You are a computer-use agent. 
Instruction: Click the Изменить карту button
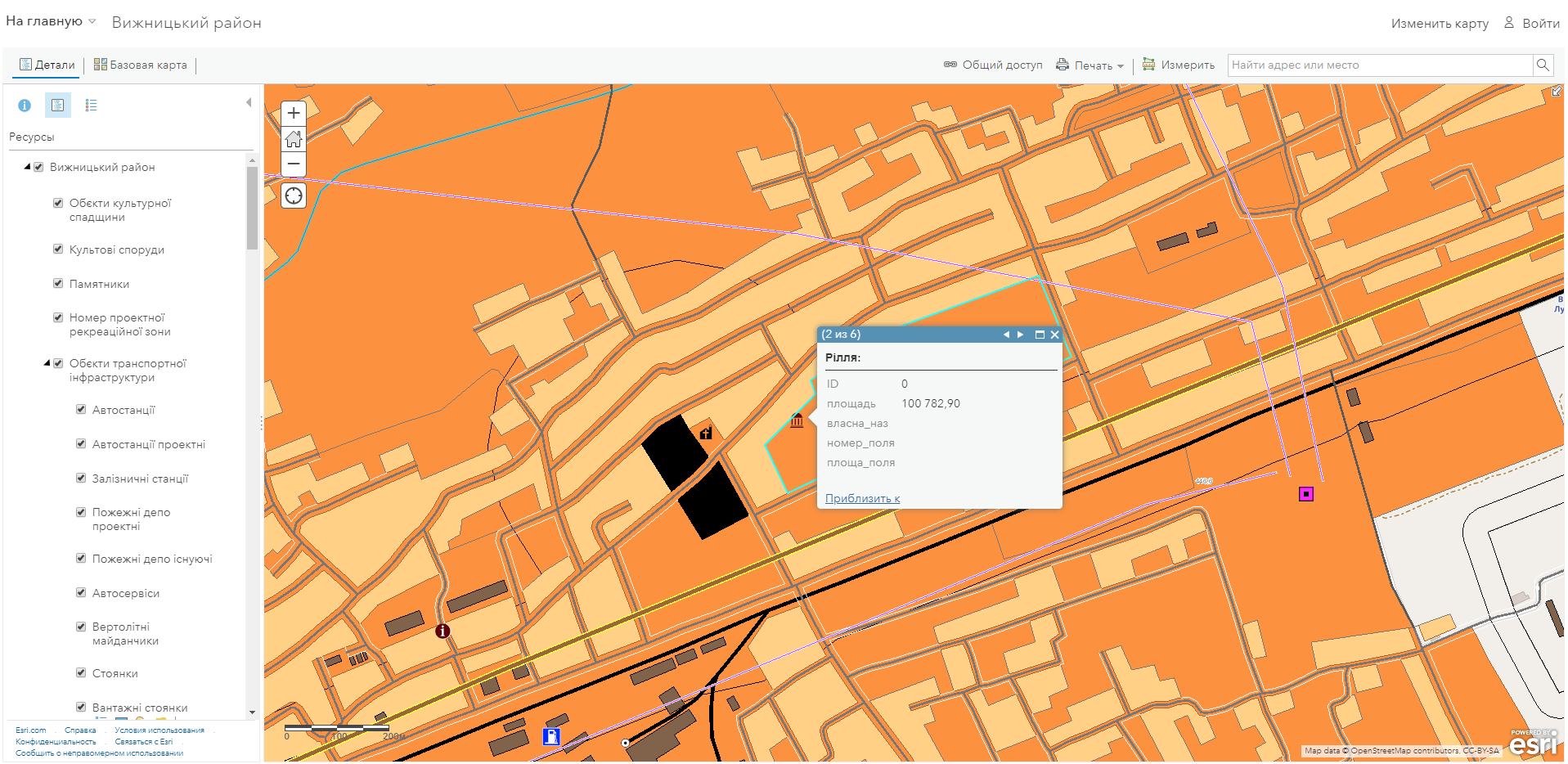(x=1439, y=23)
